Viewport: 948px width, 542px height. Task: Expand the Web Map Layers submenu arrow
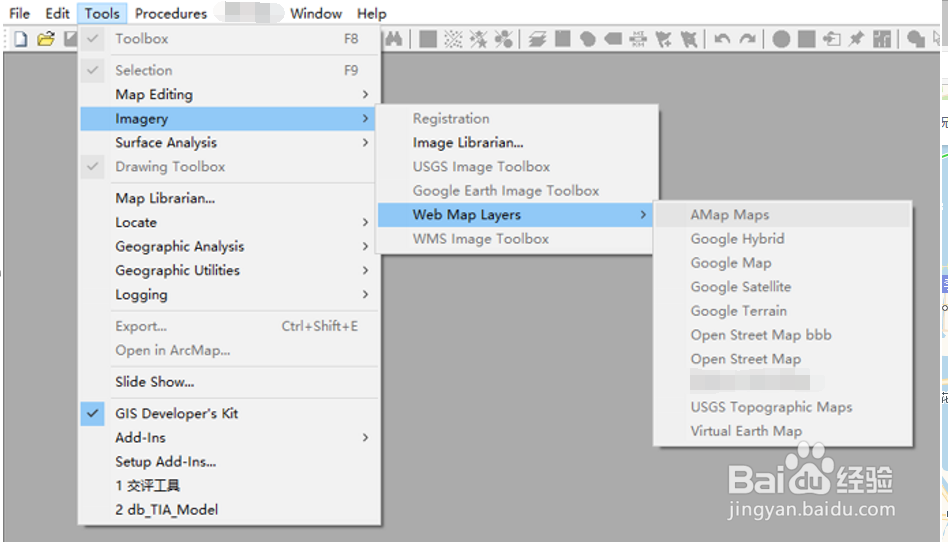tap(643, 215)
